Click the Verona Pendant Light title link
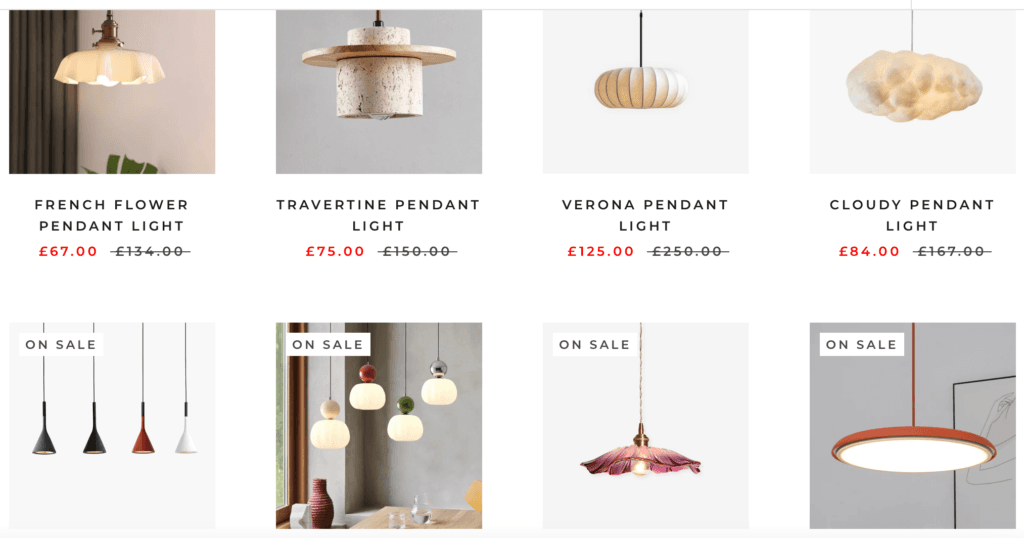Screen dimensions: 1024x538 (x=645, y=215)
